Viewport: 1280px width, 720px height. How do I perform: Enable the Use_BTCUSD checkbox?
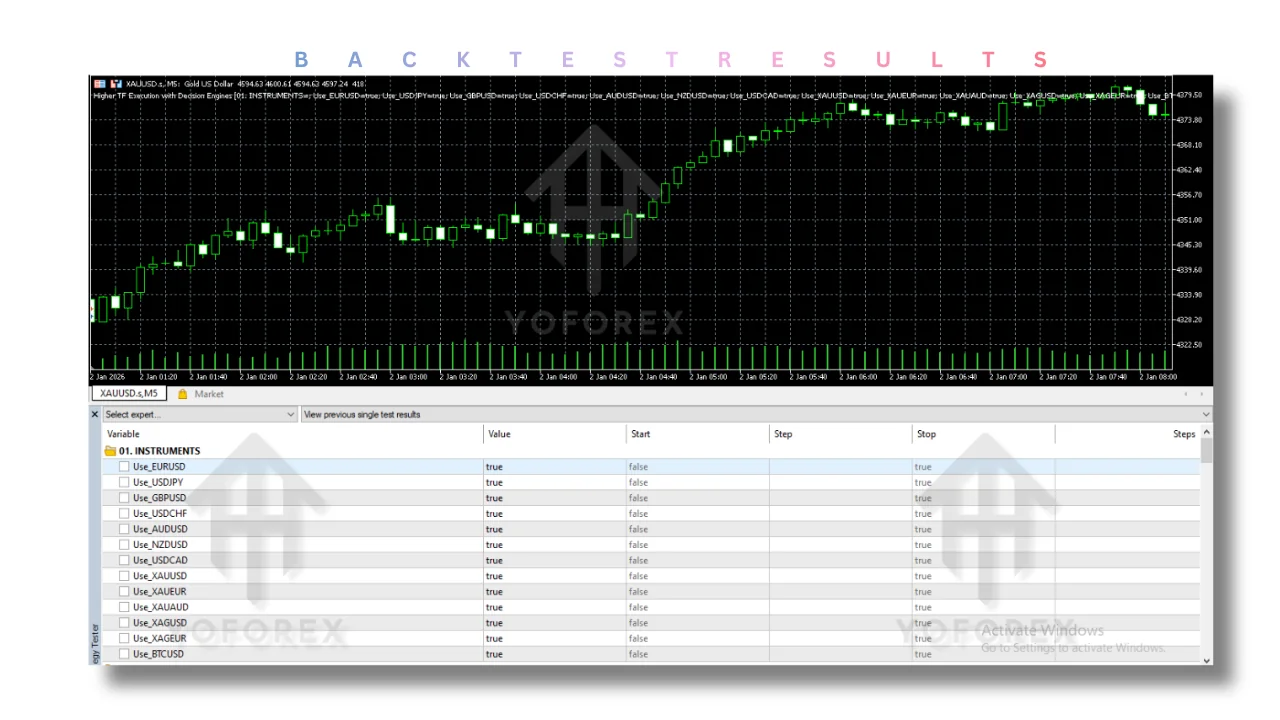pos(124,654)
